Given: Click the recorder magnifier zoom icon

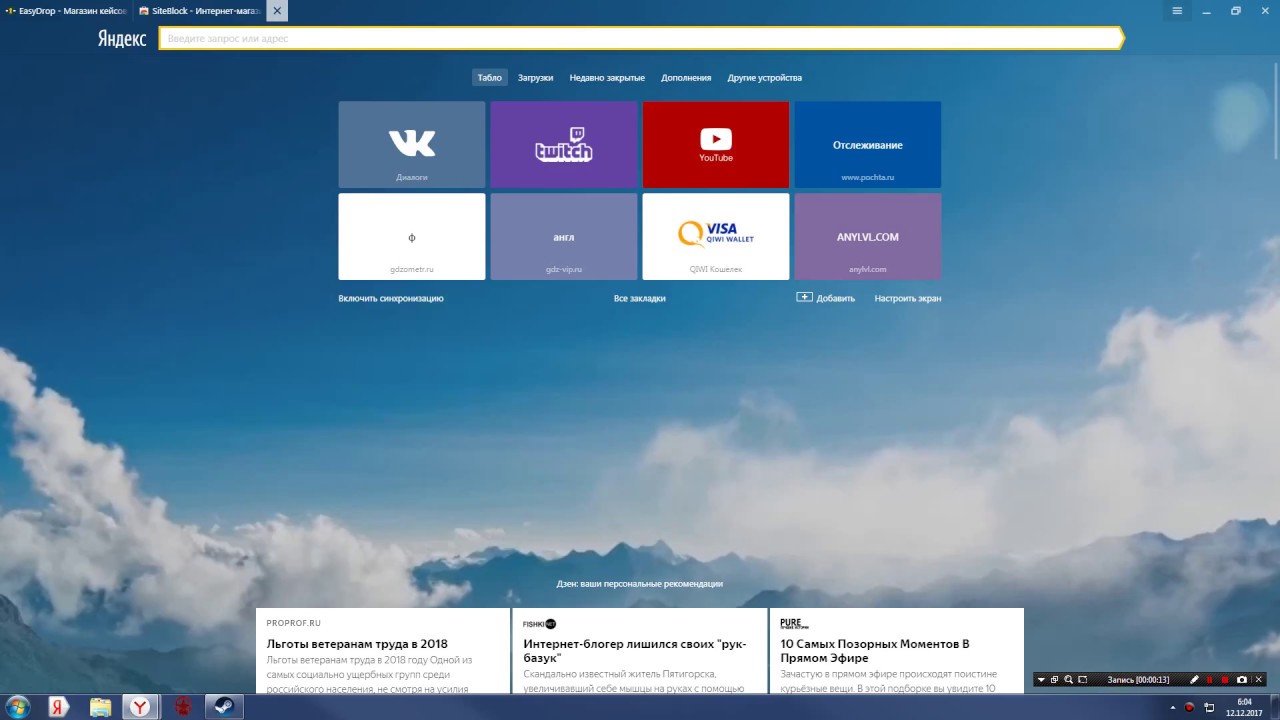Looking at the screenshot, I should click(x=1068, y=680).
